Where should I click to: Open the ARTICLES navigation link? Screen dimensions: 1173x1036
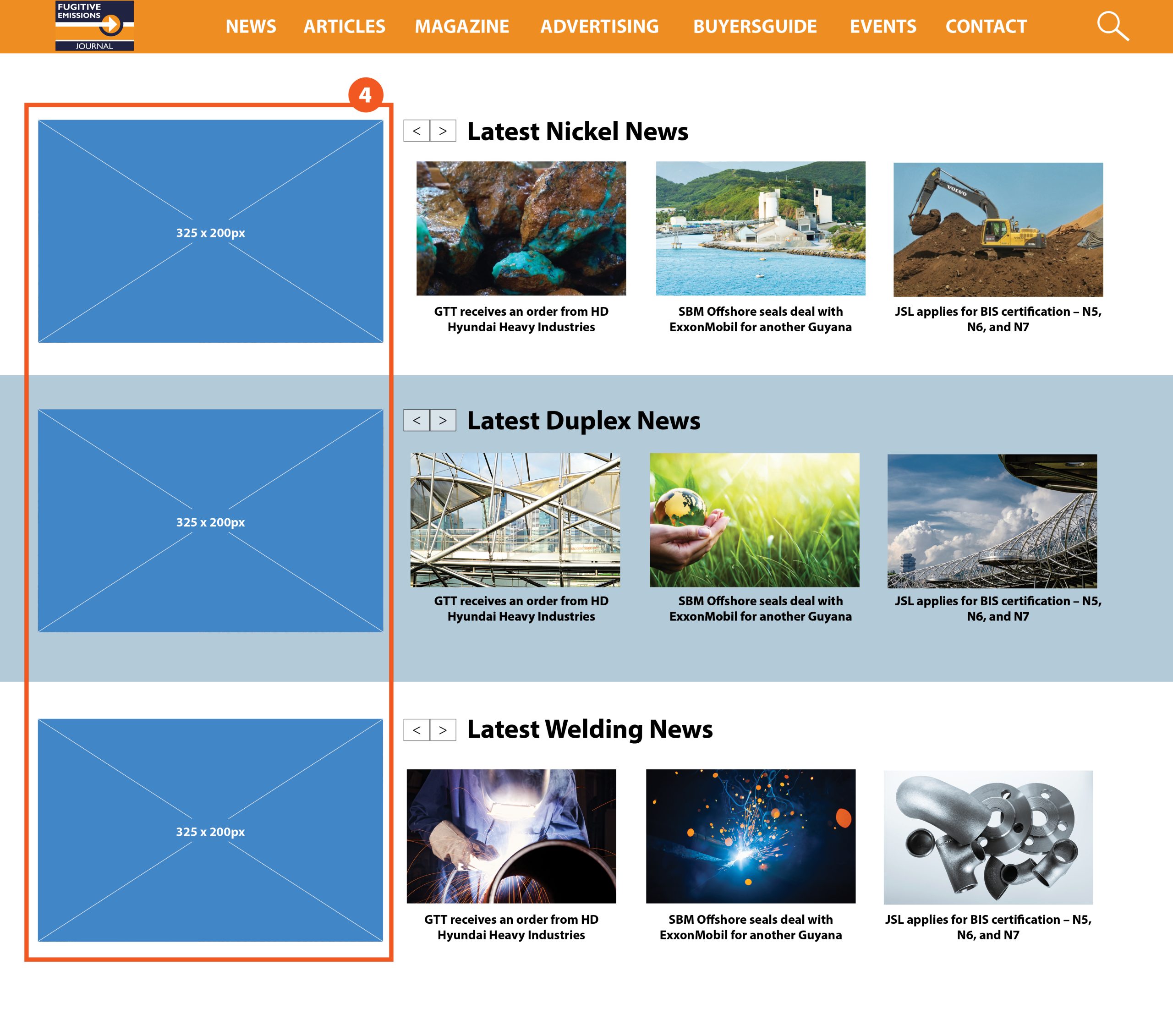pos(344,27)
